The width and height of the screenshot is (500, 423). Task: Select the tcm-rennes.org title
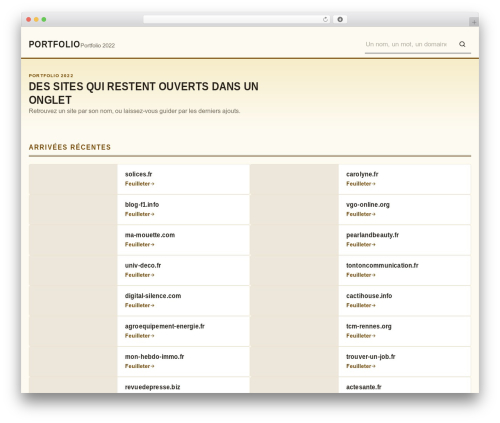point(369,326)
